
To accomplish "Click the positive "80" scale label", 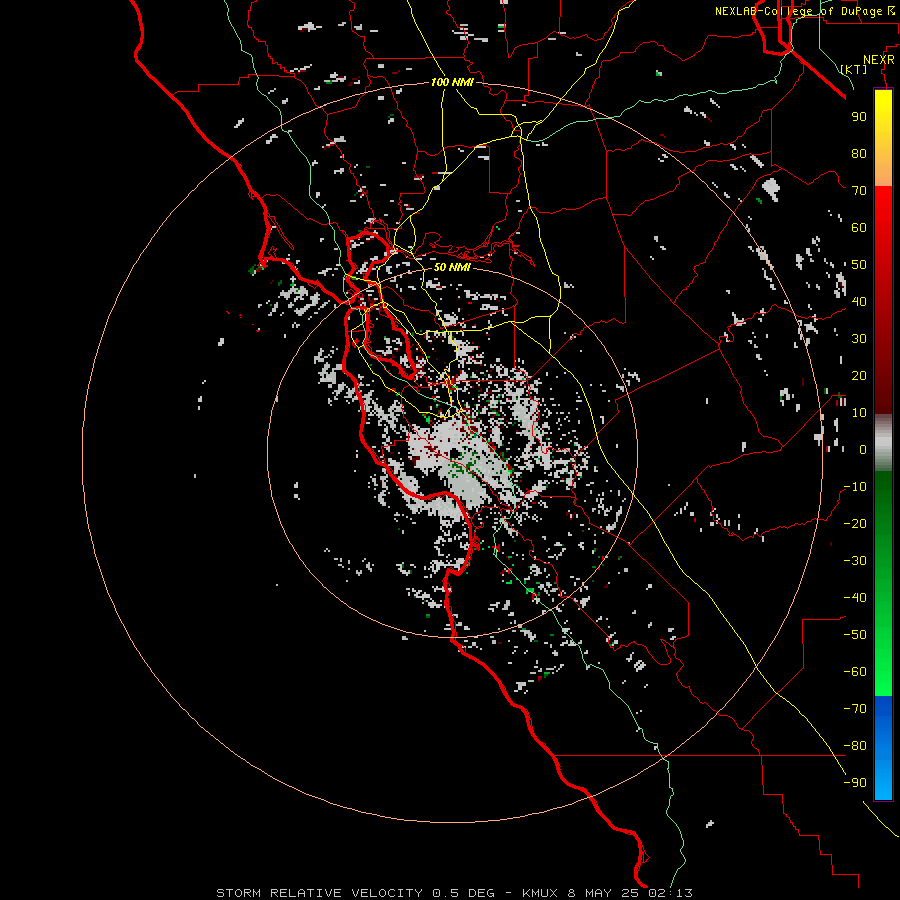I will [859, 154].
